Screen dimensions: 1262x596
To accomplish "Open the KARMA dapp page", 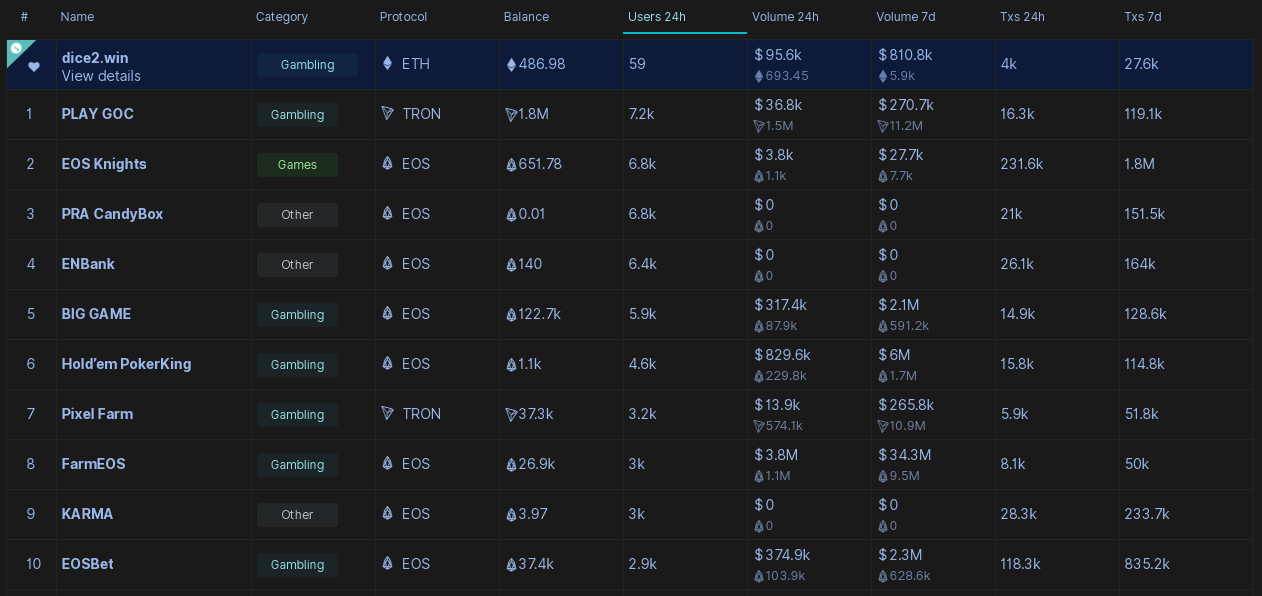I will pos(87,514).
